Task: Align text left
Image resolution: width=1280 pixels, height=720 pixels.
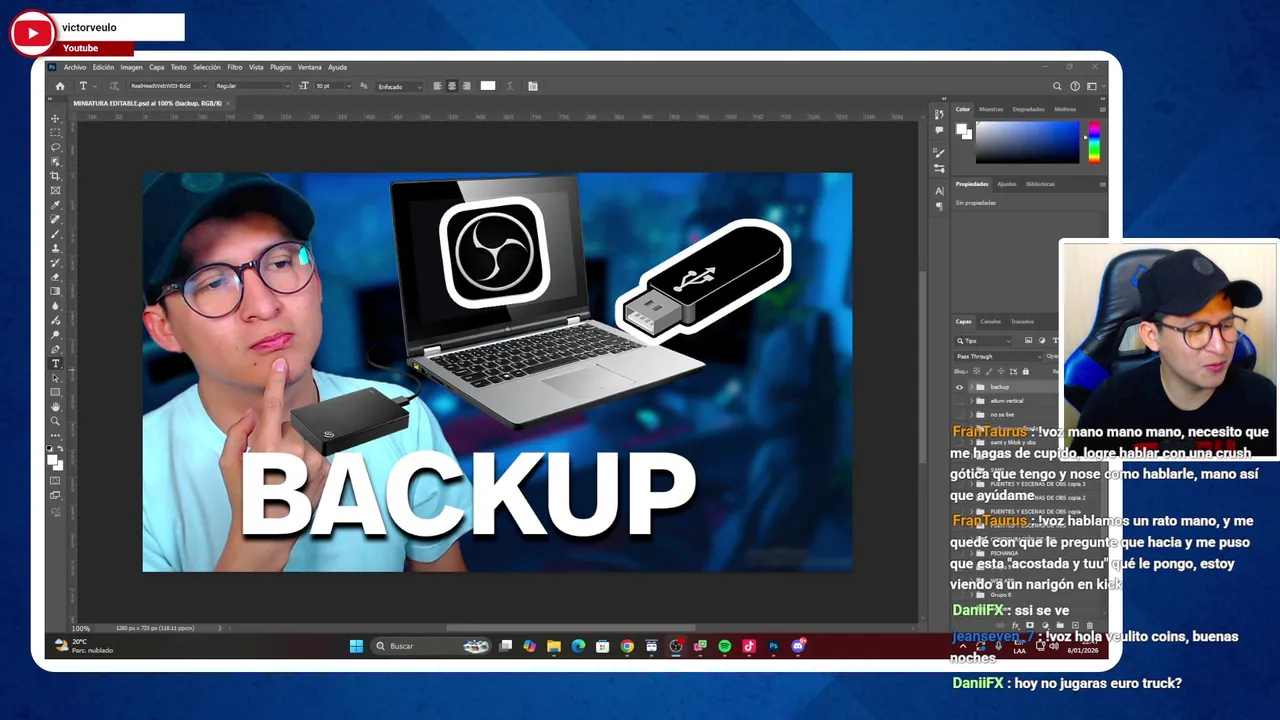Action: point(437,86)
